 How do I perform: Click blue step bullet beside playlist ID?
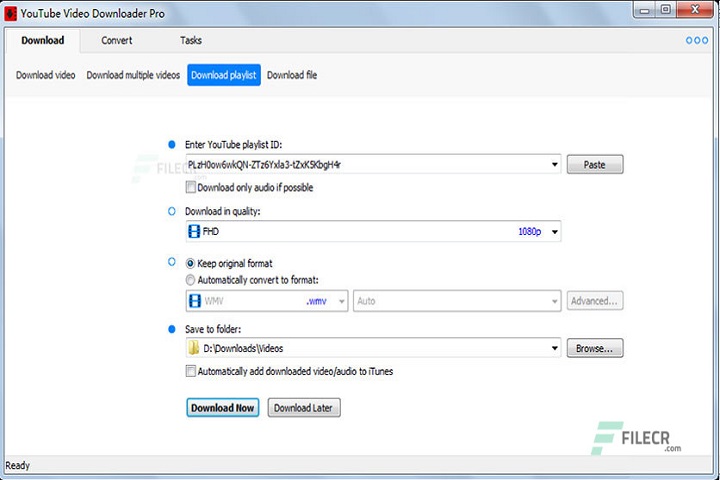pyautogui.click(x=172, y=145)
